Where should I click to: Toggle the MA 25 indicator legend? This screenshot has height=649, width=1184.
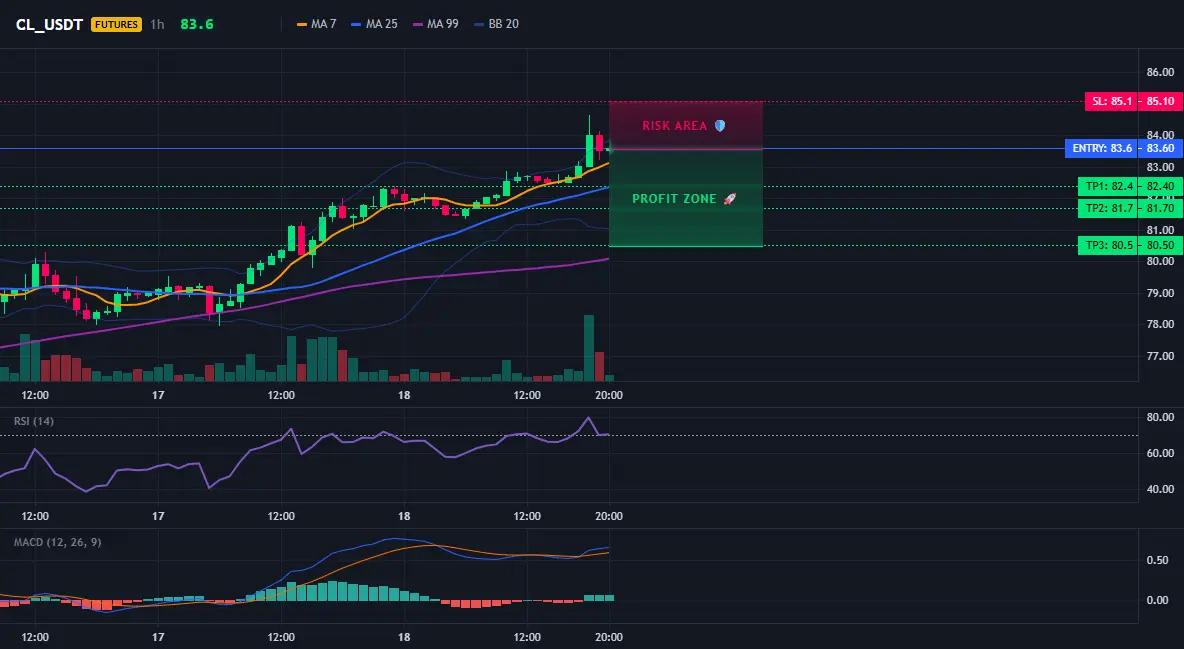[x=375, y=24]
